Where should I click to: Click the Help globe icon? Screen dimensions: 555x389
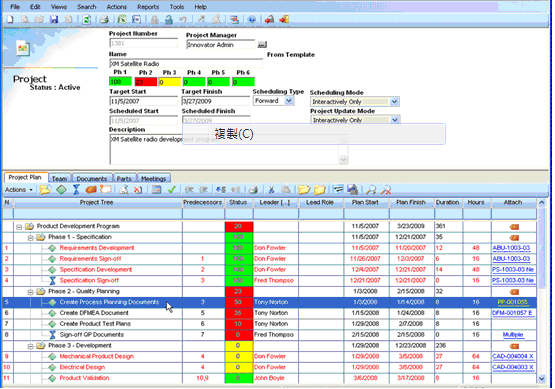tap(252, 19)
